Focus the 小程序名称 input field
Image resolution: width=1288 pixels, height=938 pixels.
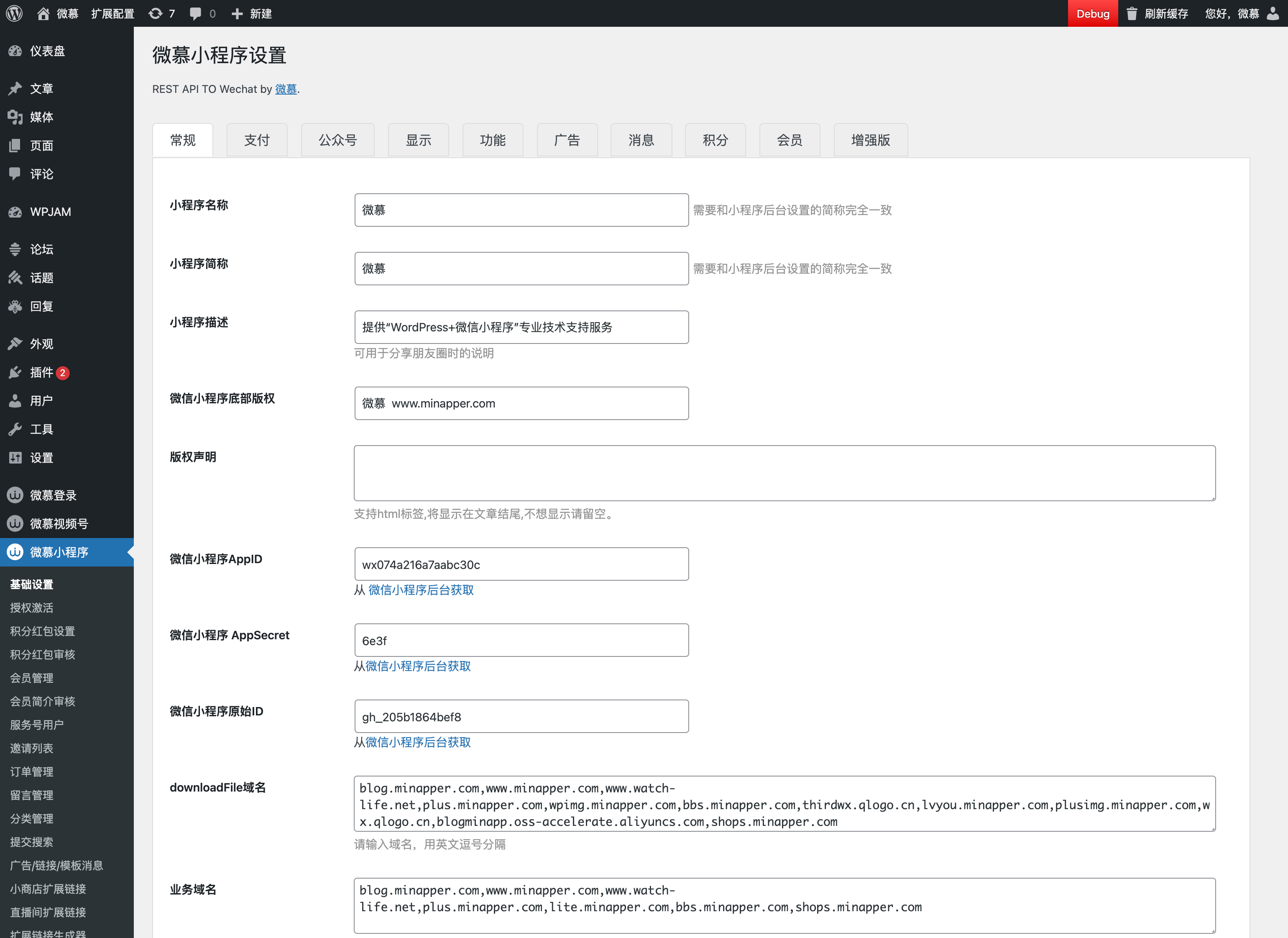(x=521, y=210)
